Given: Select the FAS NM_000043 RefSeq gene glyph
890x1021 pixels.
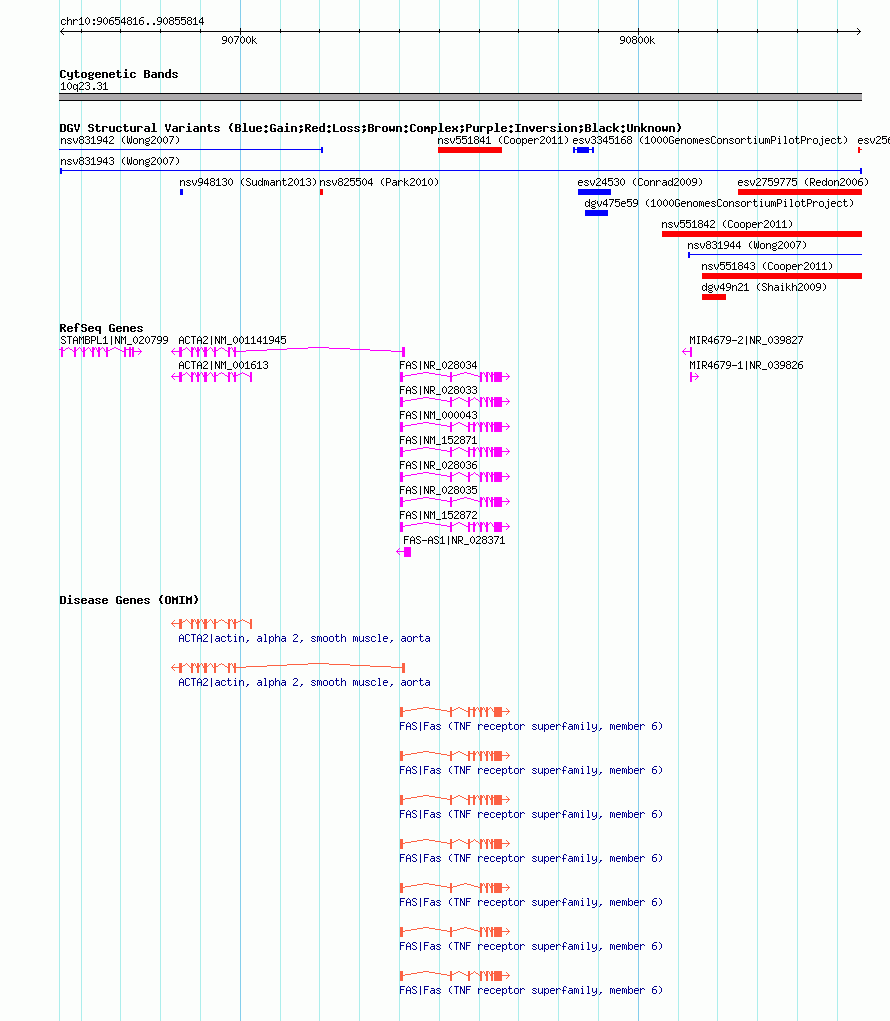Looking at the screenshot, I should pyautogui.click(x=454, y=427).
